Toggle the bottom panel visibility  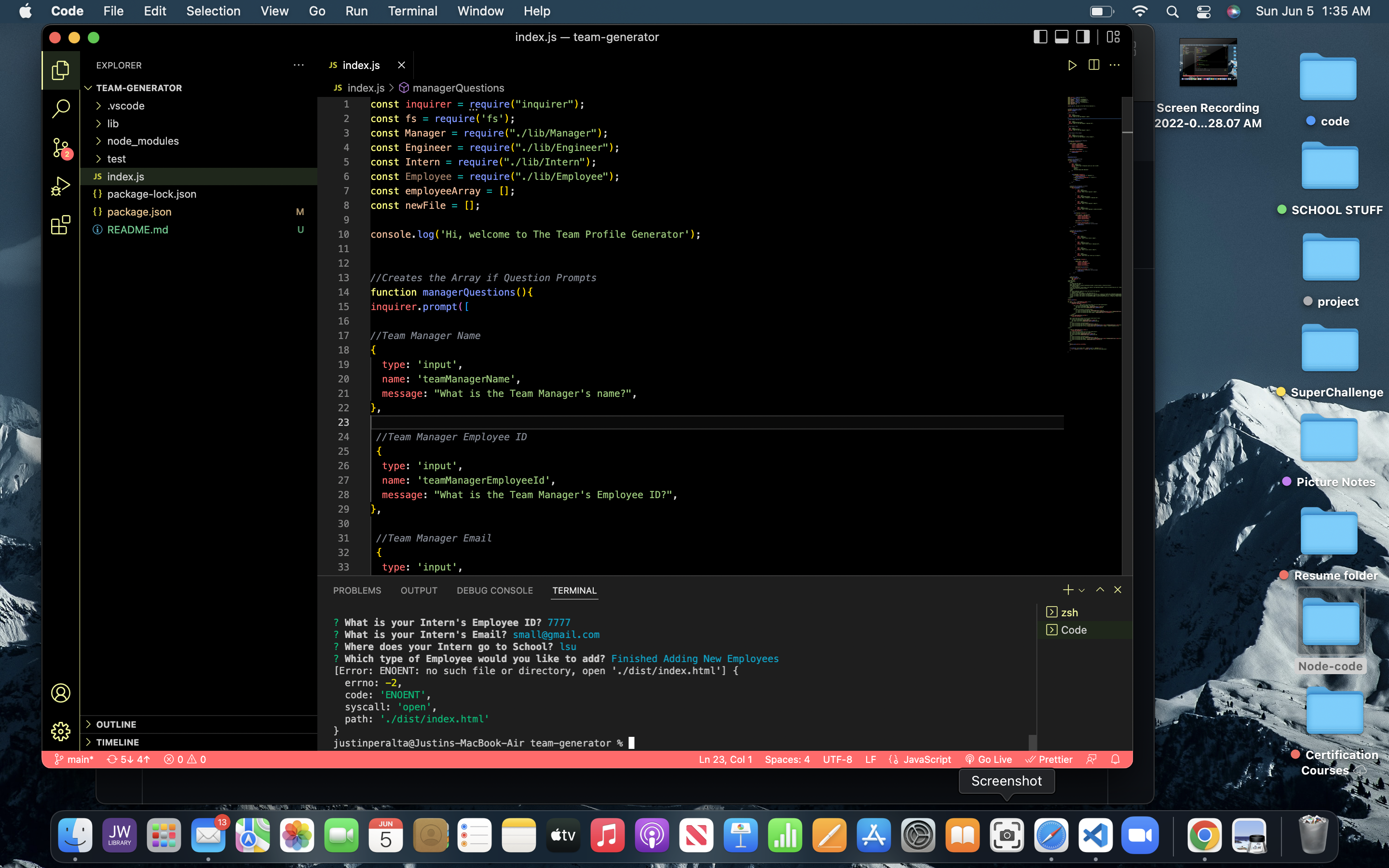[x=1062, y=37]
